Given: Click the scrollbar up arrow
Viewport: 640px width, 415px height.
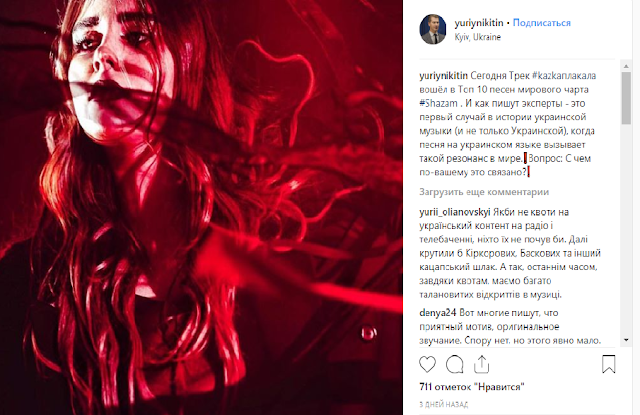Looking at the screenshot, I should click(x=626, y=66).
